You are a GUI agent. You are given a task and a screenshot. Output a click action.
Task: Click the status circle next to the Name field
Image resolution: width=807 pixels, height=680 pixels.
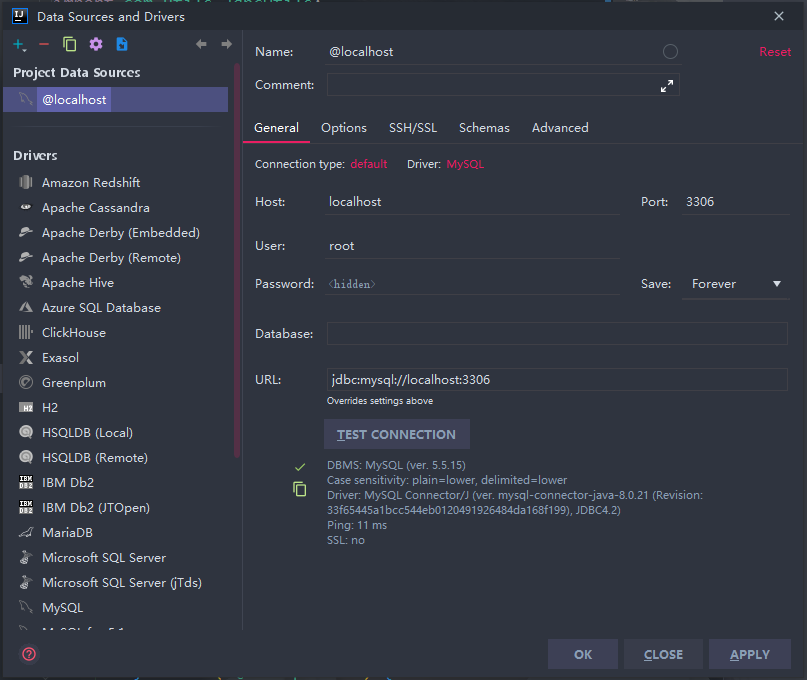[670, 51]
